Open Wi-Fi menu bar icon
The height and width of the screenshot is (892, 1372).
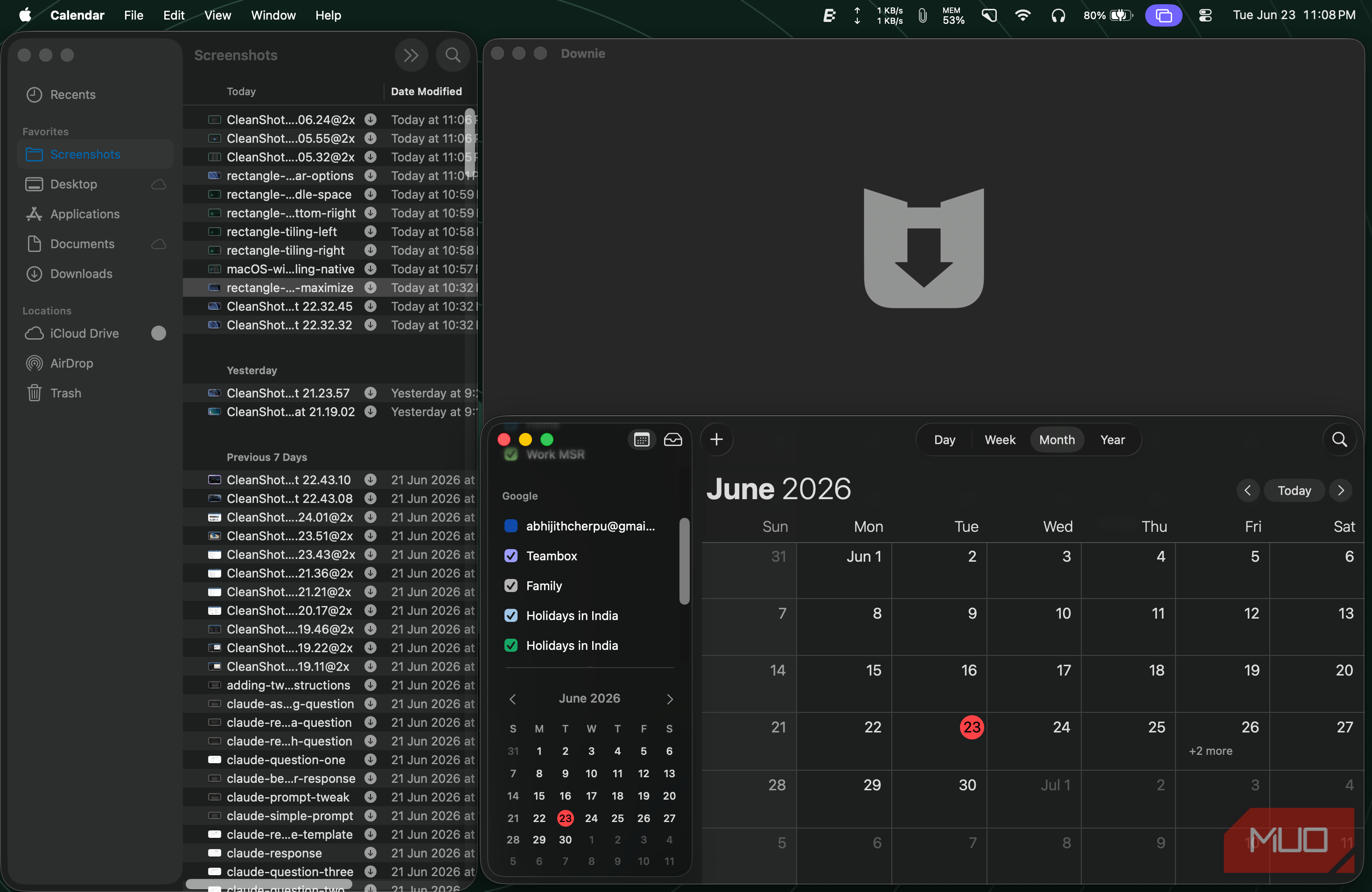[1022, 15]
